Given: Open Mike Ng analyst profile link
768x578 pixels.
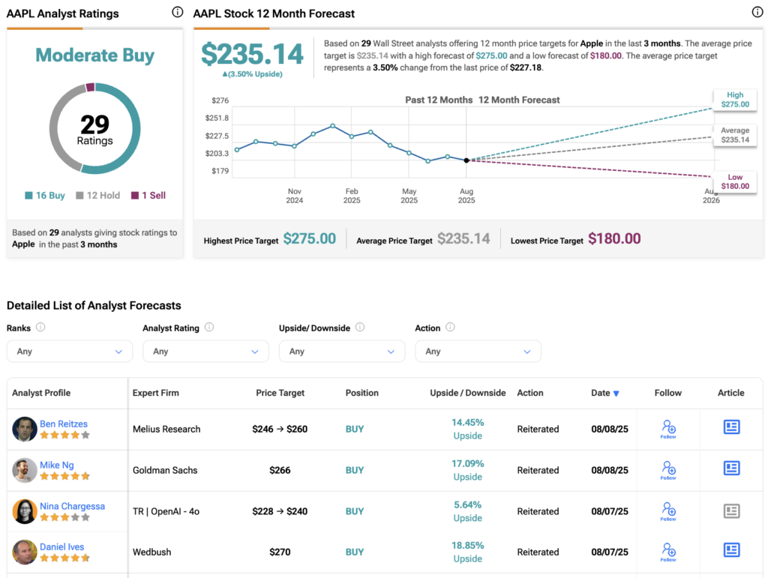Looking at the screenshot, I should tap(57, 465).
